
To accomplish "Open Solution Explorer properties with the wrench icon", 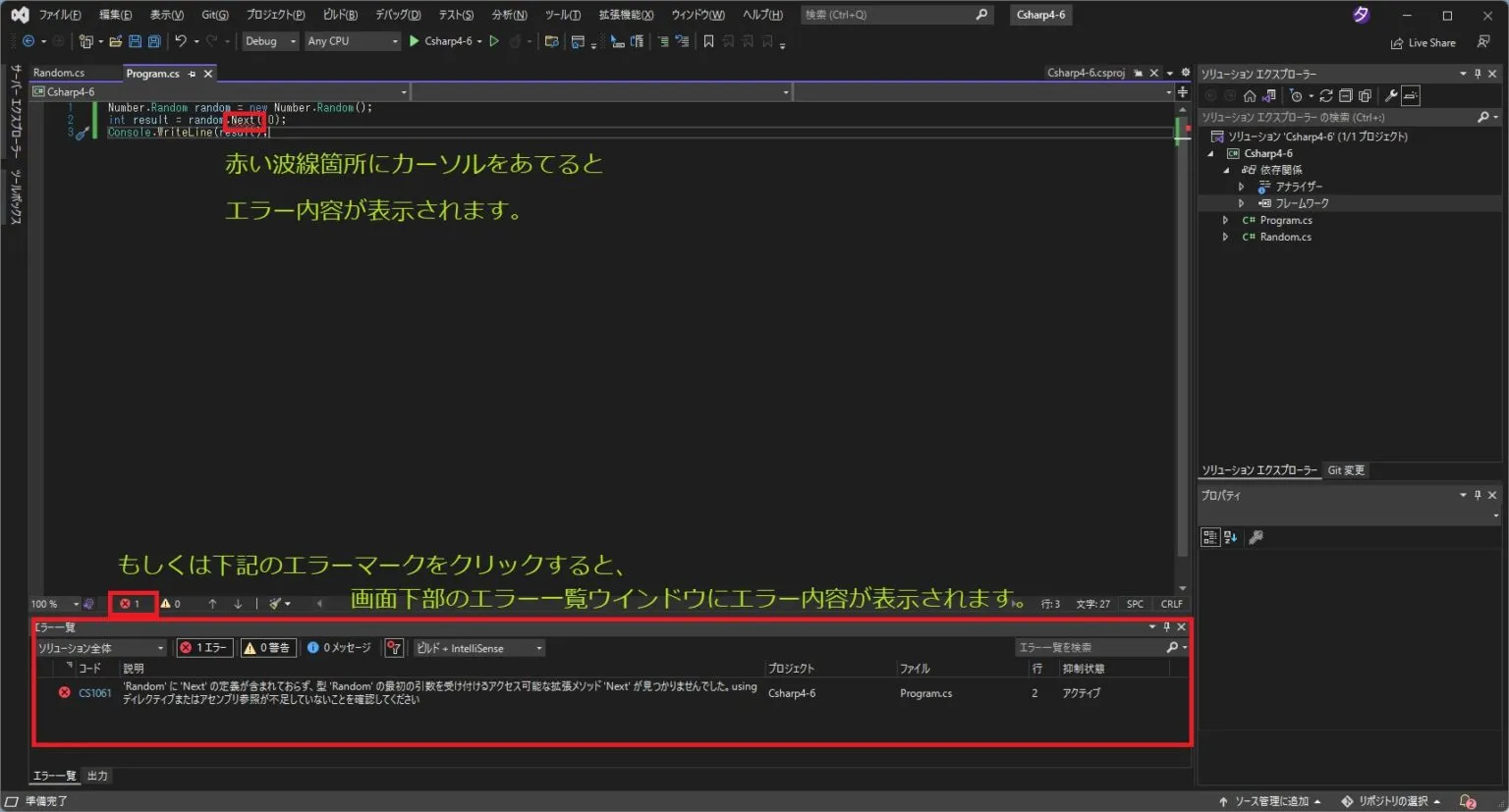I will pos(1392,95).
